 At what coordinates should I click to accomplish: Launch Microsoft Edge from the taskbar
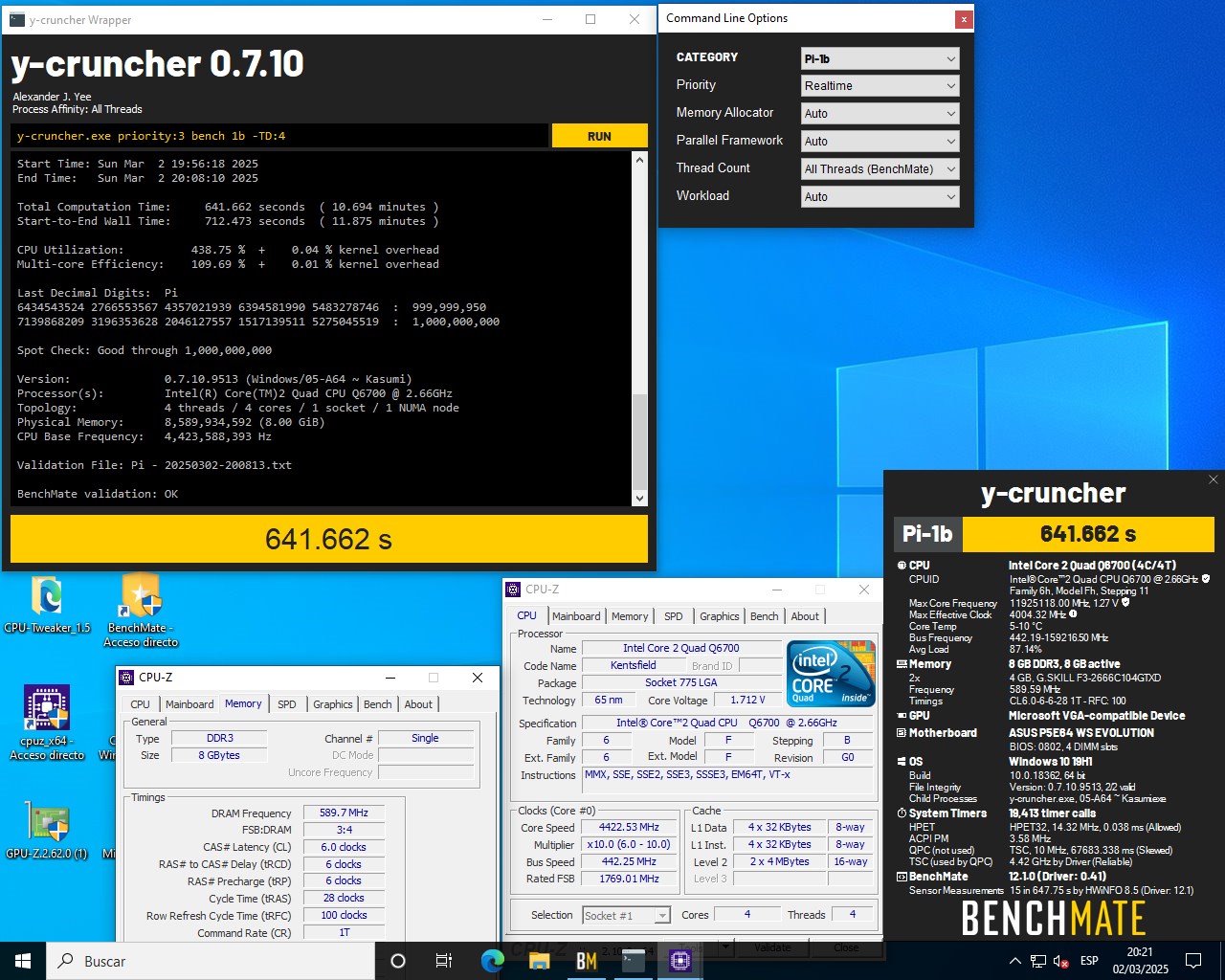493,961
